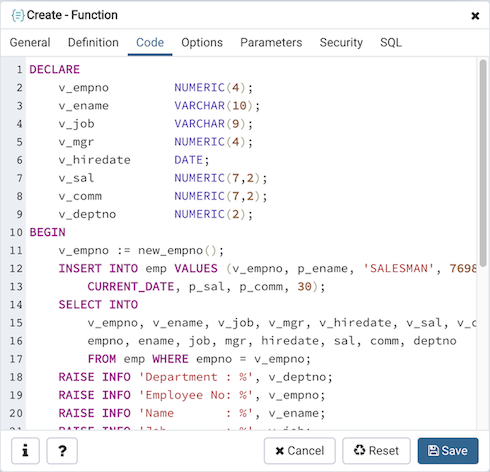Open help via the question mark button
The image size is (490, 472).
[x=62, y=451]
